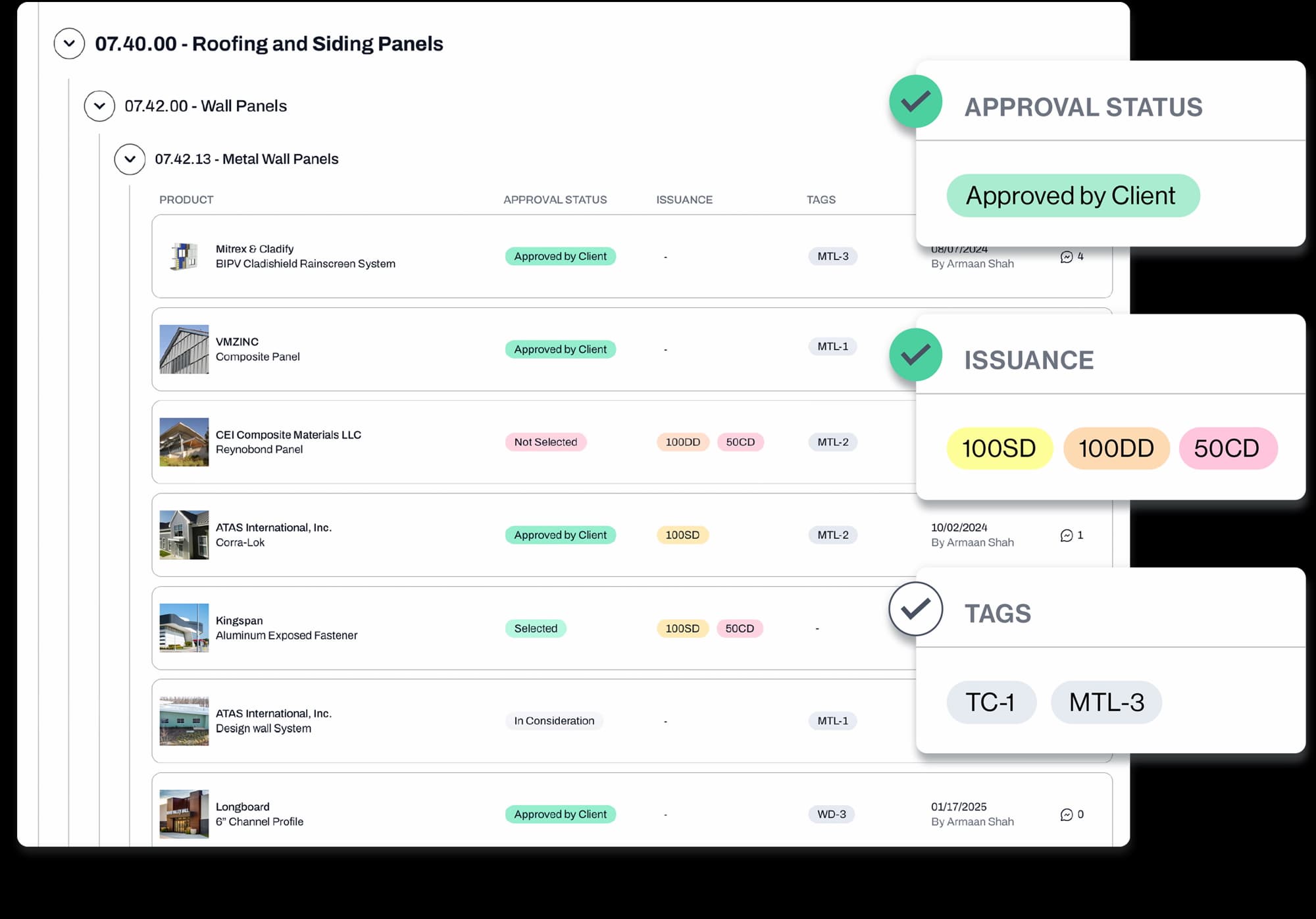Click Kingspan Aluminum Exposed Fastener image
1316x919 pixels.
tap(184, 628)
